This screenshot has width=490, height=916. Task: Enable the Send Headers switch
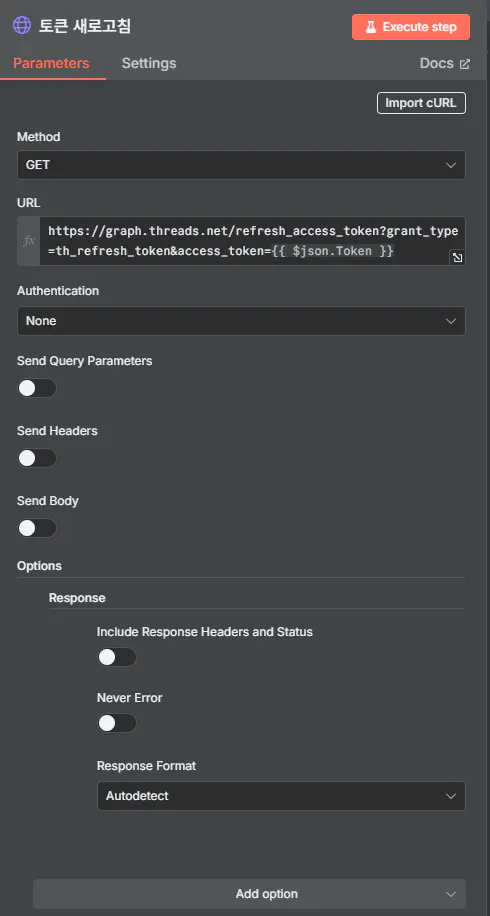click(37, 458)
